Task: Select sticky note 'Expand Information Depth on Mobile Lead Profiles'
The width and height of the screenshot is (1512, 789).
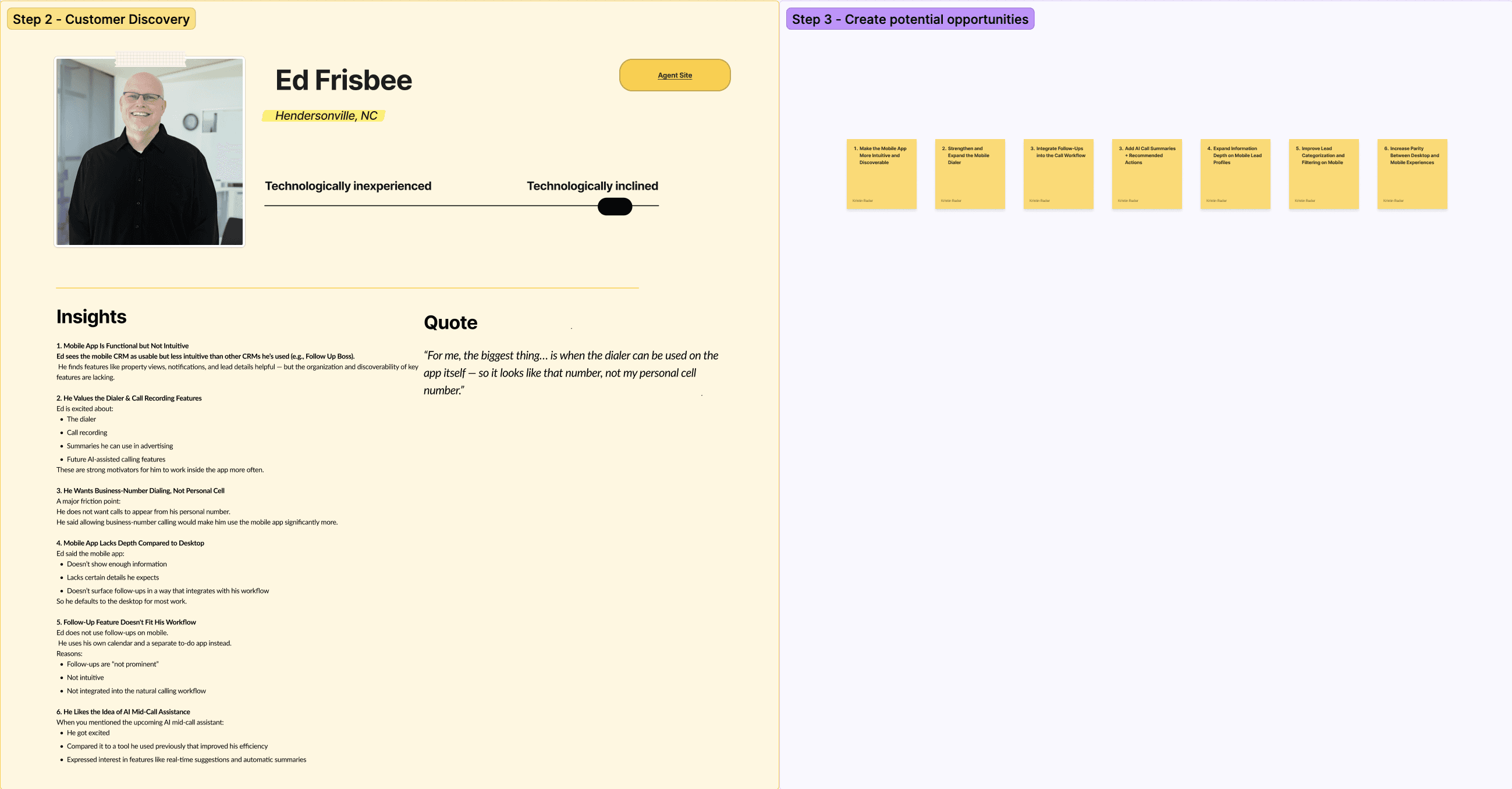Action: point(1235,174)
